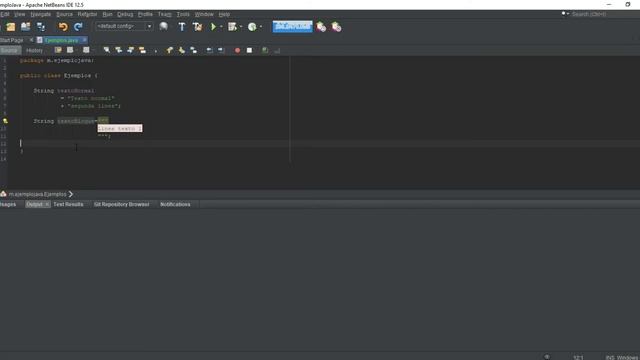
Task: Open the Test Results tab
Action: (x=69, y=204)
